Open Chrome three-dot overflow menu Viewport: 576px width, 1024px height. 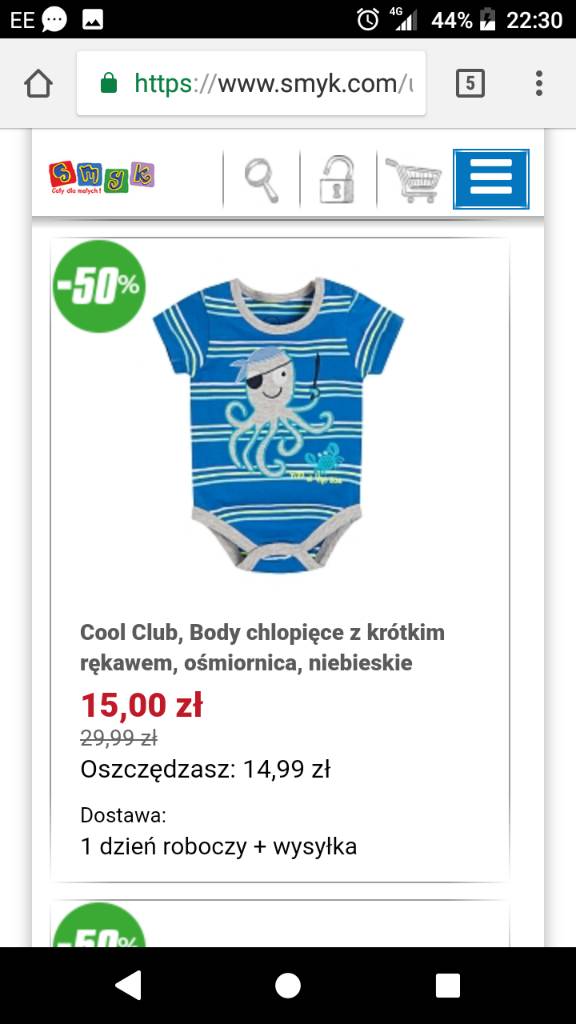[x=539, y=84]
